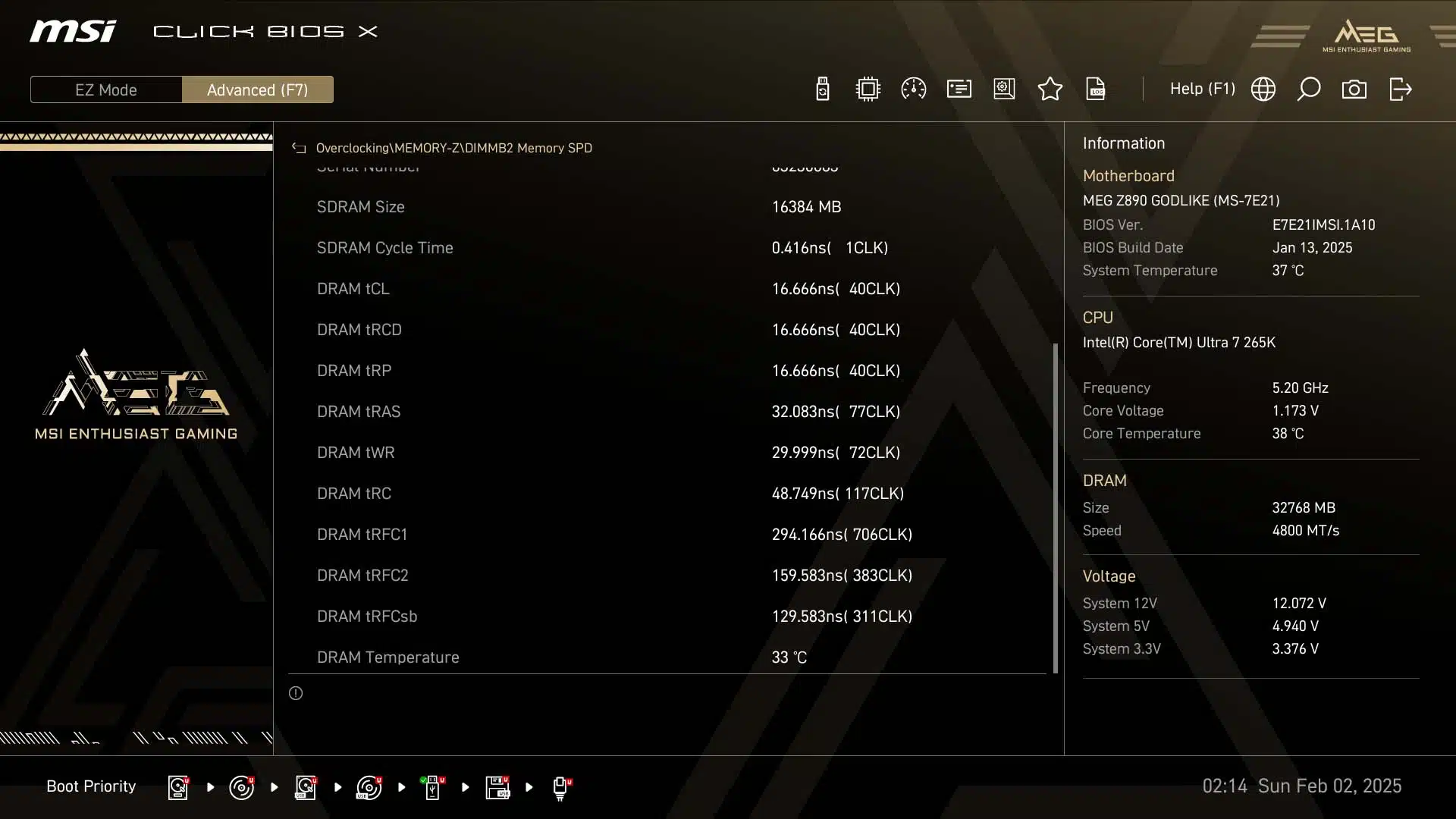Click Core Voltage 1.173 V value
This screenshot has height=819, width=1456.
(x=1295, y=411)
